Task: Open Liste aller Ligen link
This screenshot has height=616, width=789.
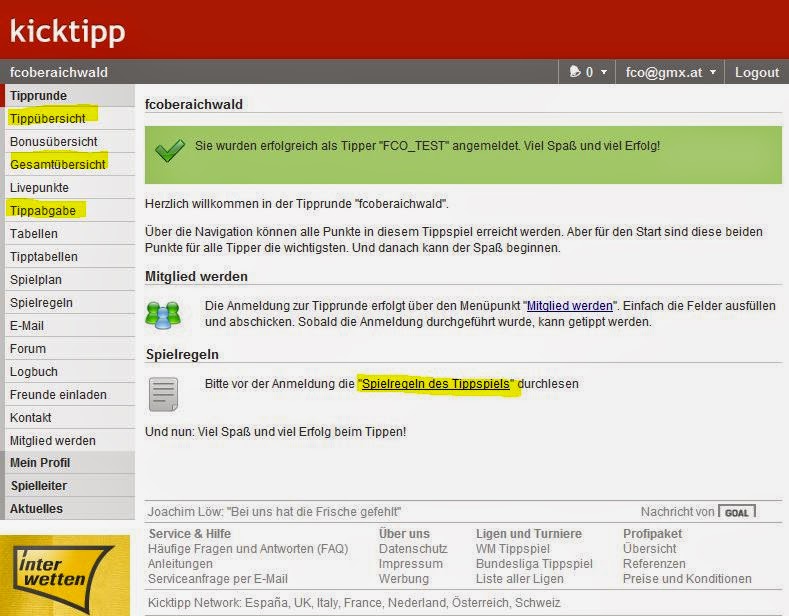Action: [520, 579]
